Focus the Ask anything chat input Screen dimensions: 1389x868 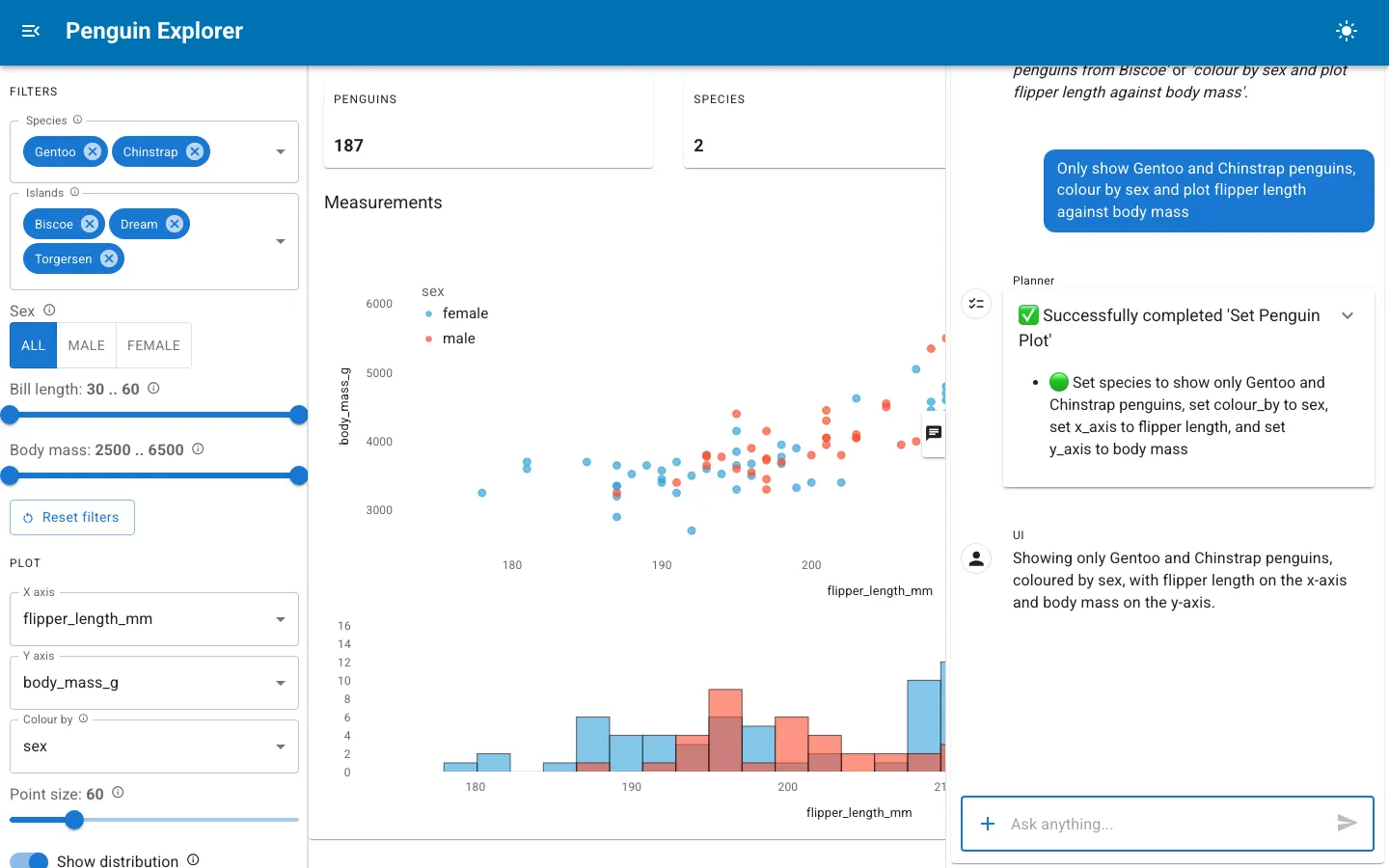pos(1165,824)
